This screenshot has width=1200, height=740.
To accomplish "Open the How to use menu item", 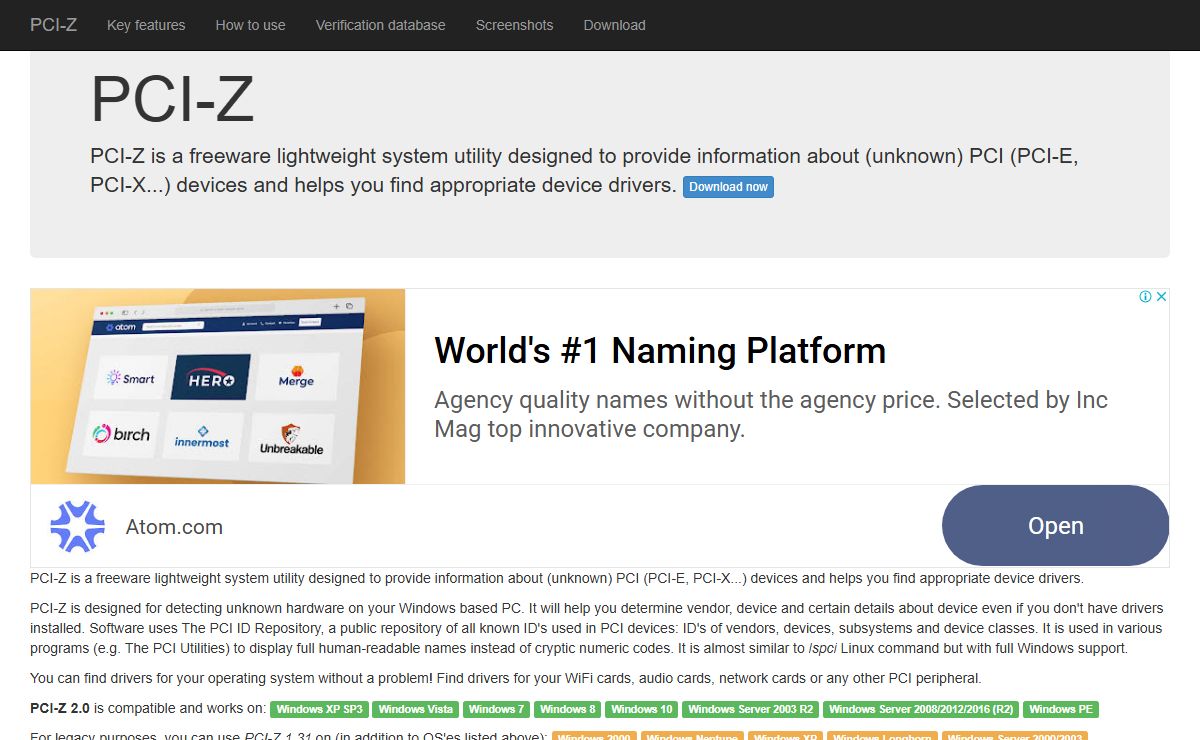I will pos(250,25).
